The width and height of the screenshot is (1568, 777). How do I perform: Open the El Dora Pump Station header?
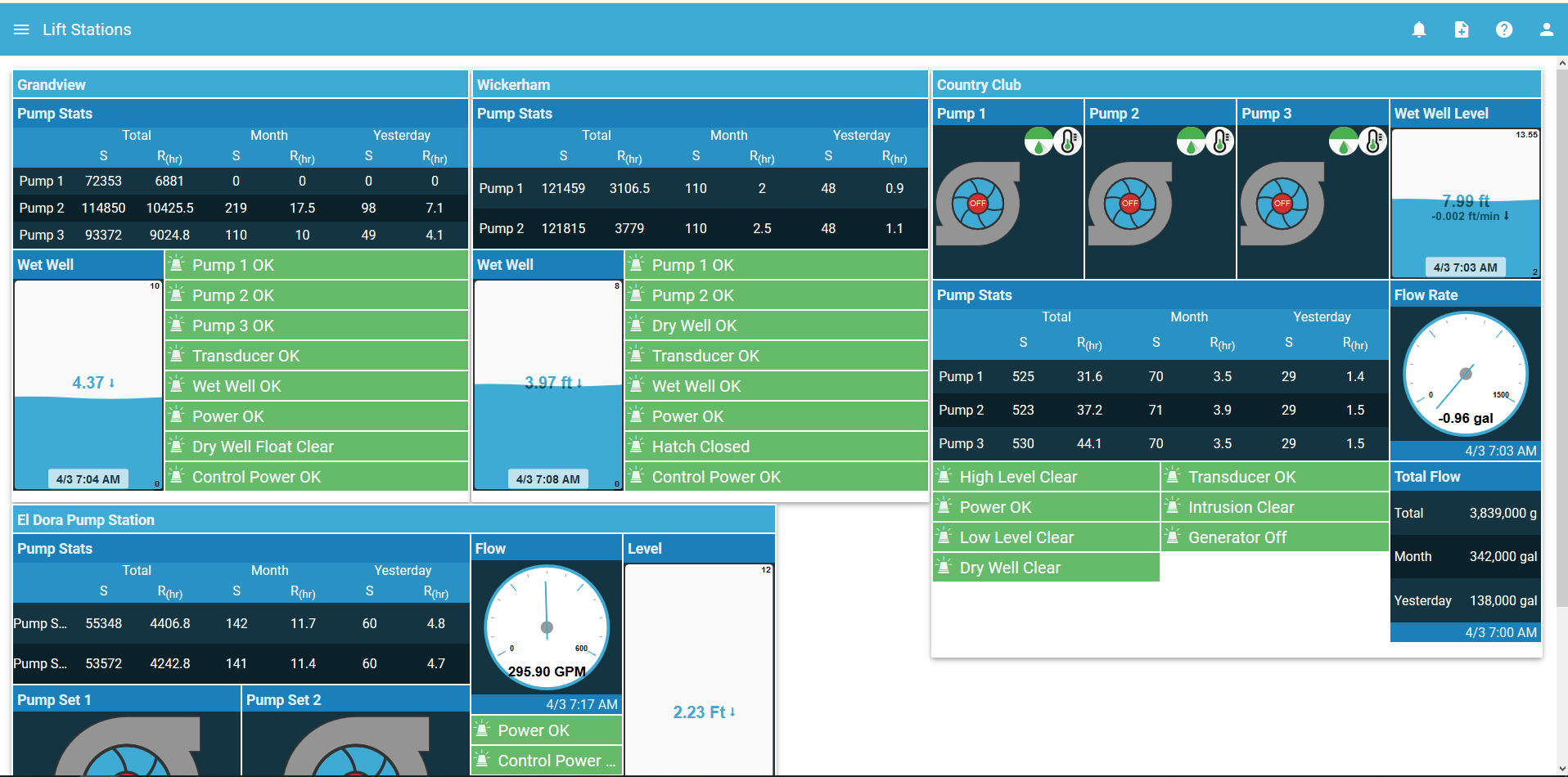[394, 520]
